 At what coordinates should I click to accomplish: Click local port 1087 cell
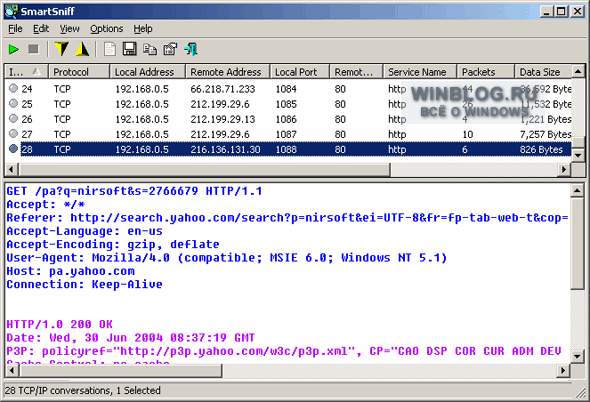[286, 134]
